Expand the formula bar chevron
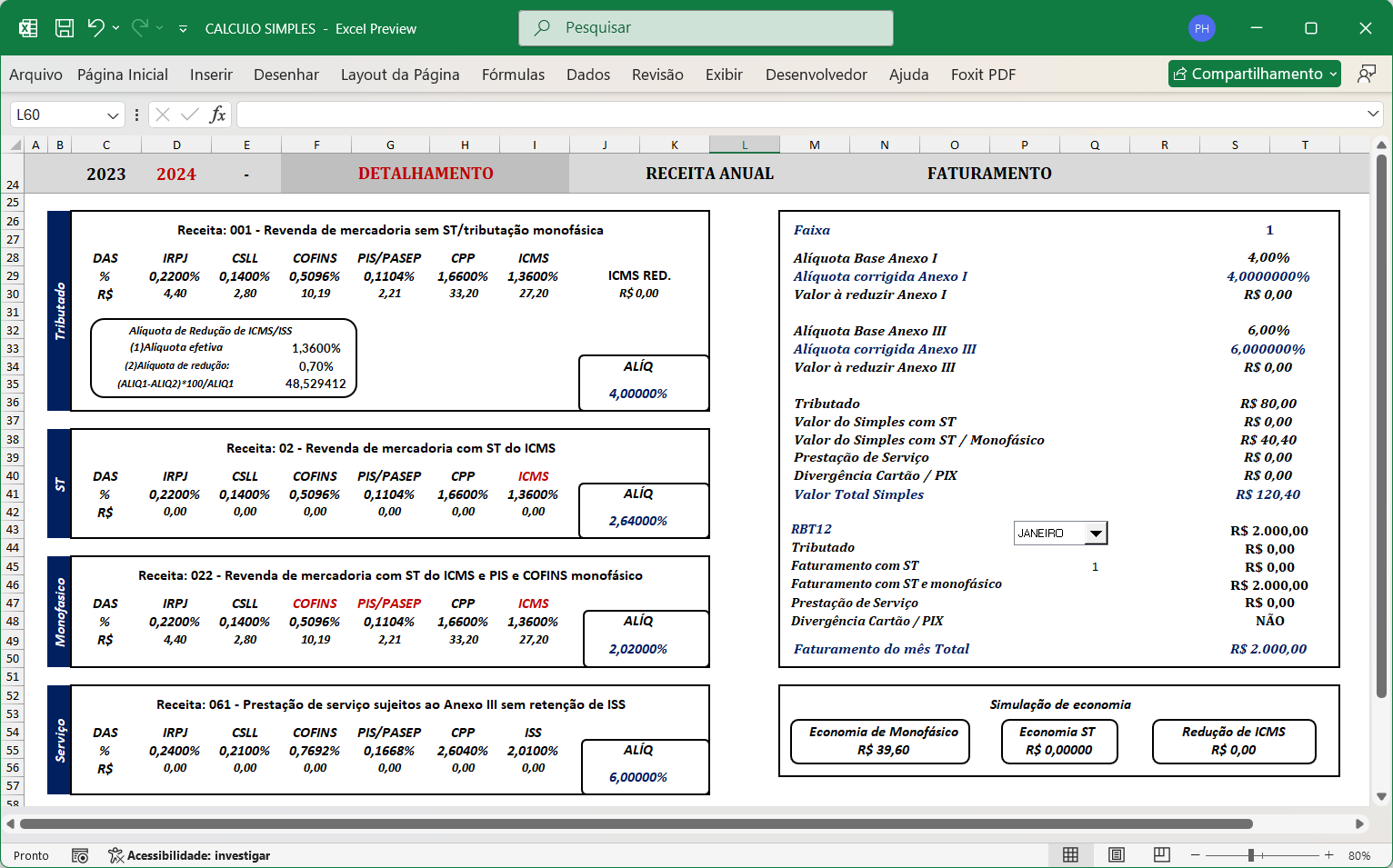Image resolution: width=1393 pixels, height=868 pixels. [1373, 114]
